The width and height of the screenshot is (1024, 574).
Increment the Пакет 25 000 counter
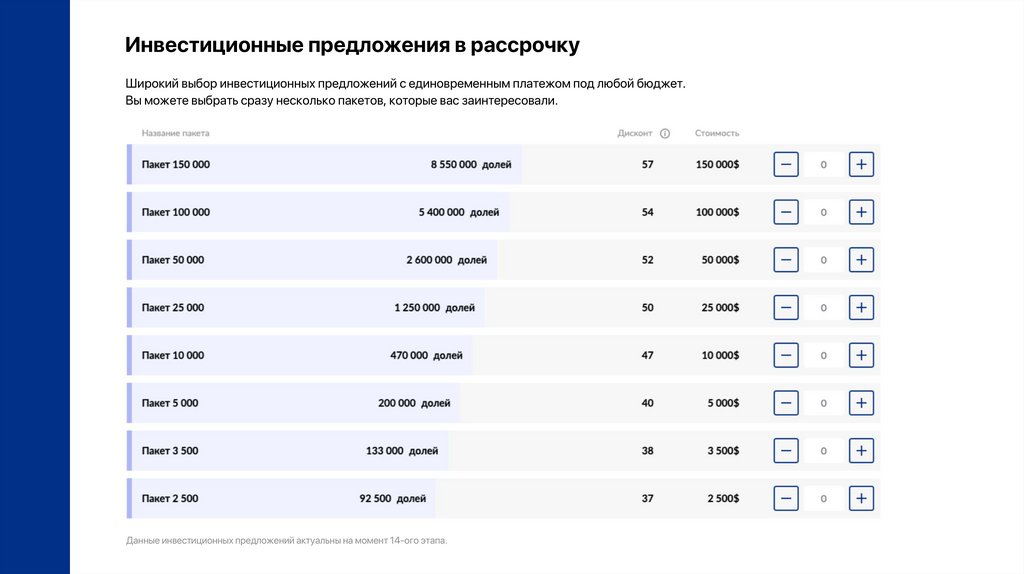click(x=861, y=307)
